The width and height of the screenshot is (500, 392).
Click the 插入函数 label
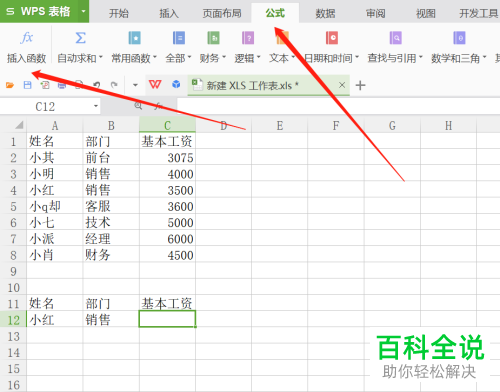[x=27, y=58]
